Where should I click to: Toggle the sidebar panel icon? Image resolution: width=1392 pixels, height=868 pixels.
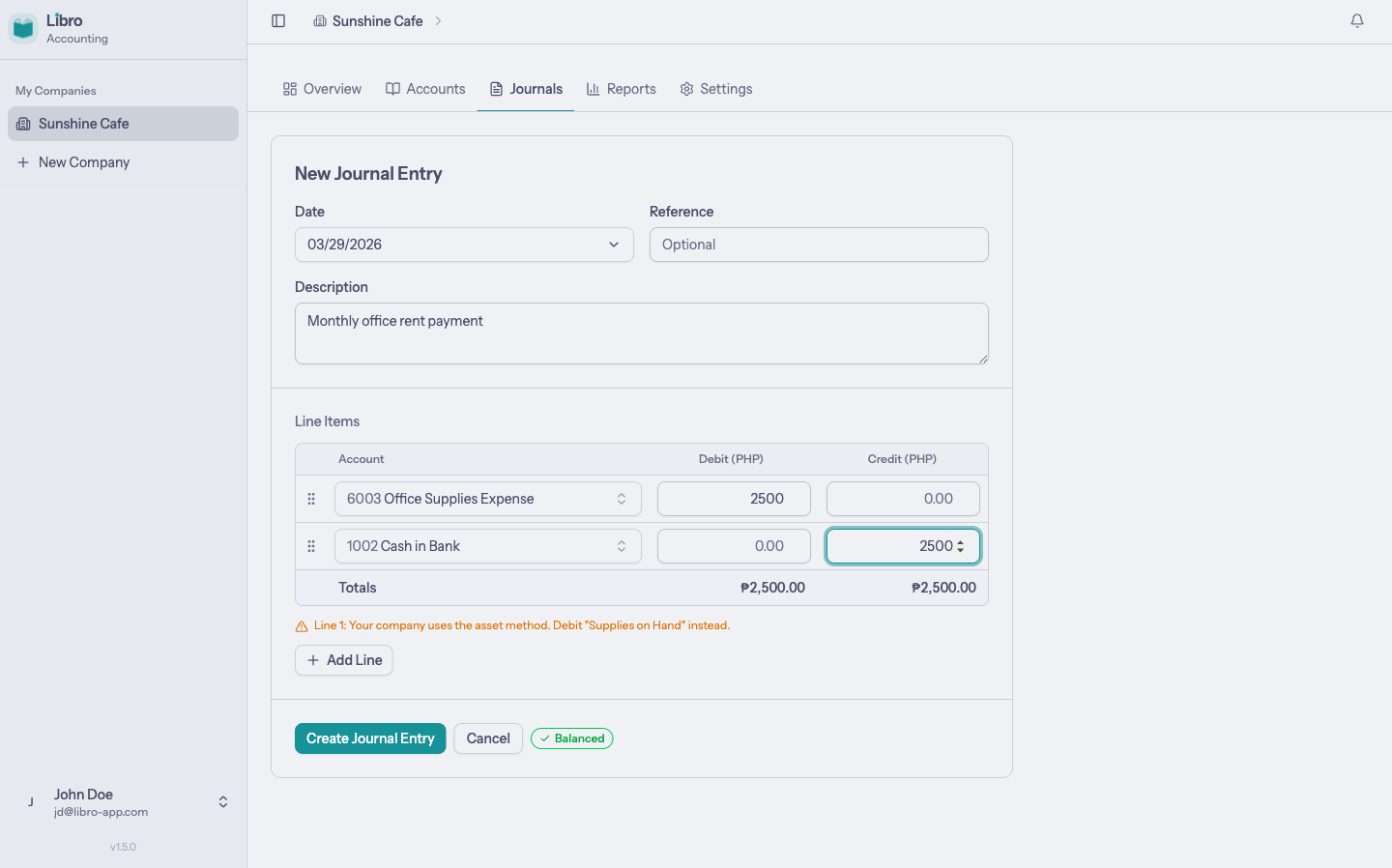click(x=278, y=21)
